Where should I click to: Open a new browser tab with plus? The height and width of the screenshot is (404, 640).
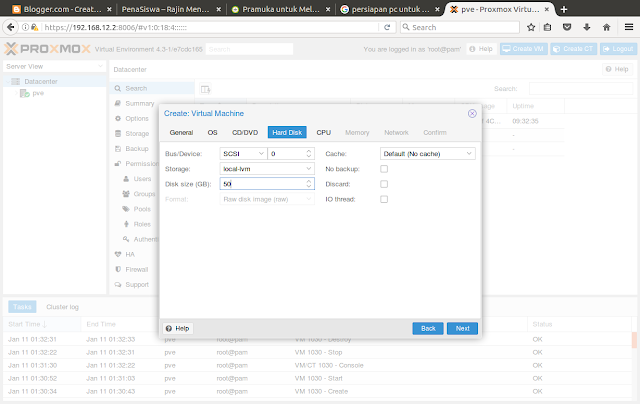point(564,9)
